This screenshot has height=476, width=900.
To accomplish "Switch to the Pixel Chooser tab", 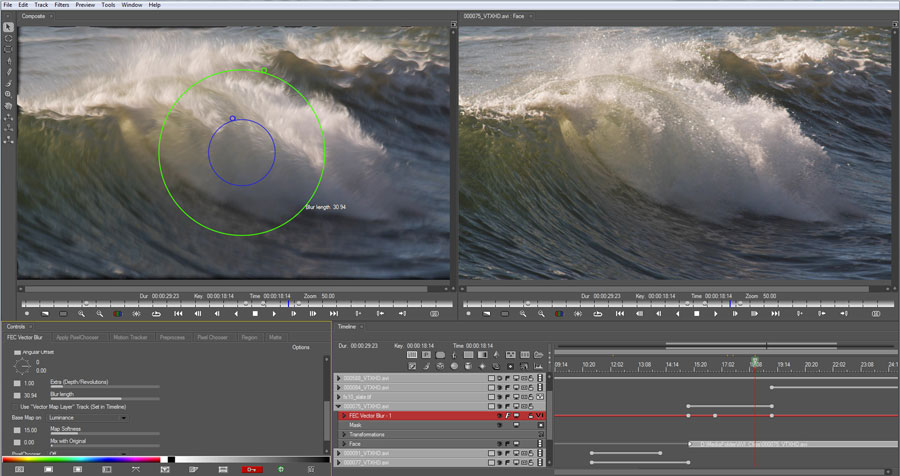I will tap(212, 338).
